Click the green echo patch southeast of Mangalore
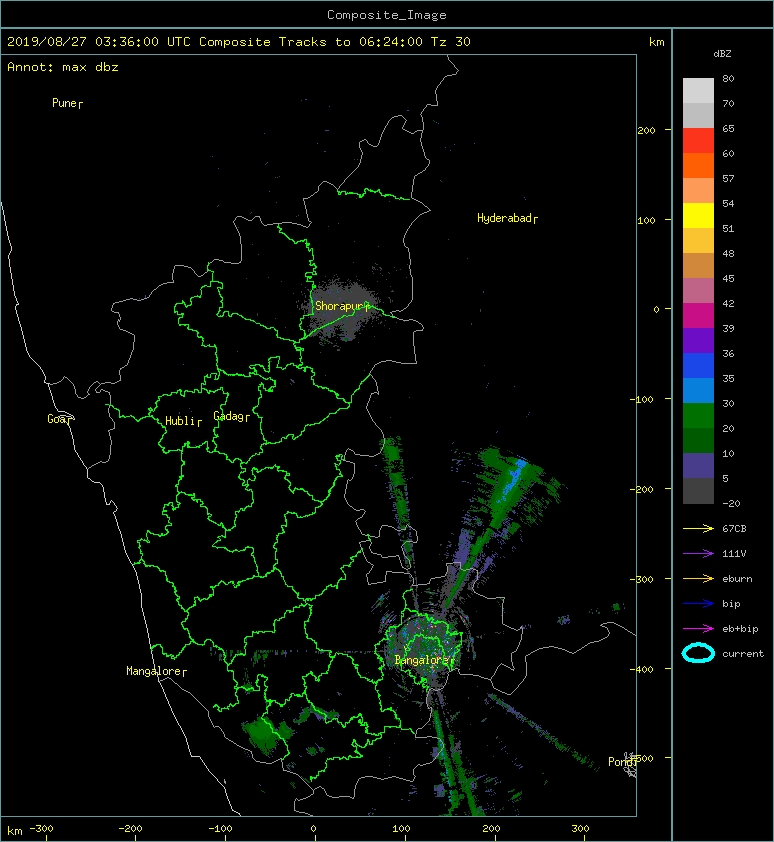The height and width of the screenshot is (842, 774). coord(264,735)
